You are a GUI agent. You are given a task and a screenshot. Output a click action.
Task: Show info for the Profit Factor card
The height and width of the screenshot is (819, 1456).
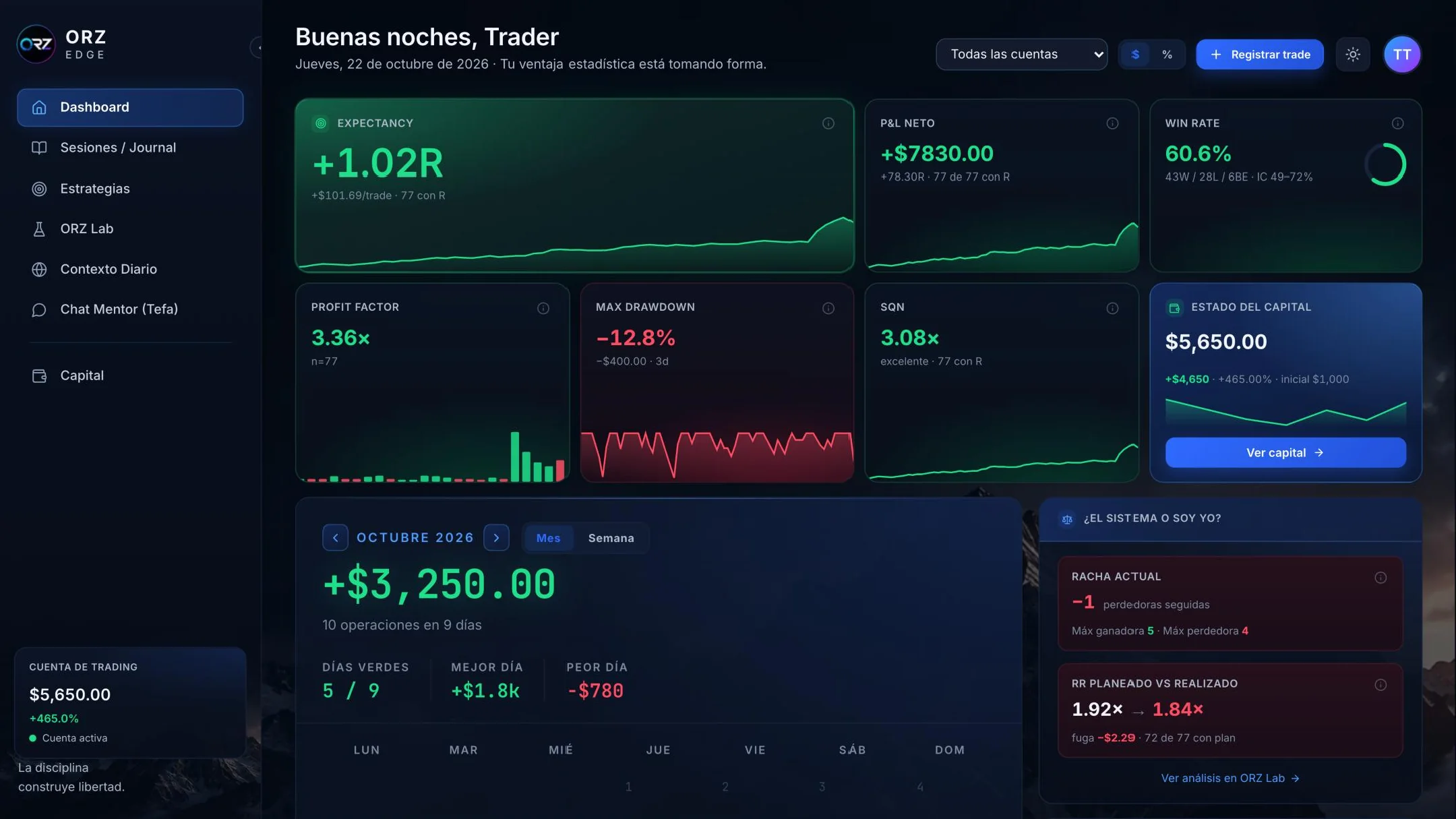[x=543, y=308]
